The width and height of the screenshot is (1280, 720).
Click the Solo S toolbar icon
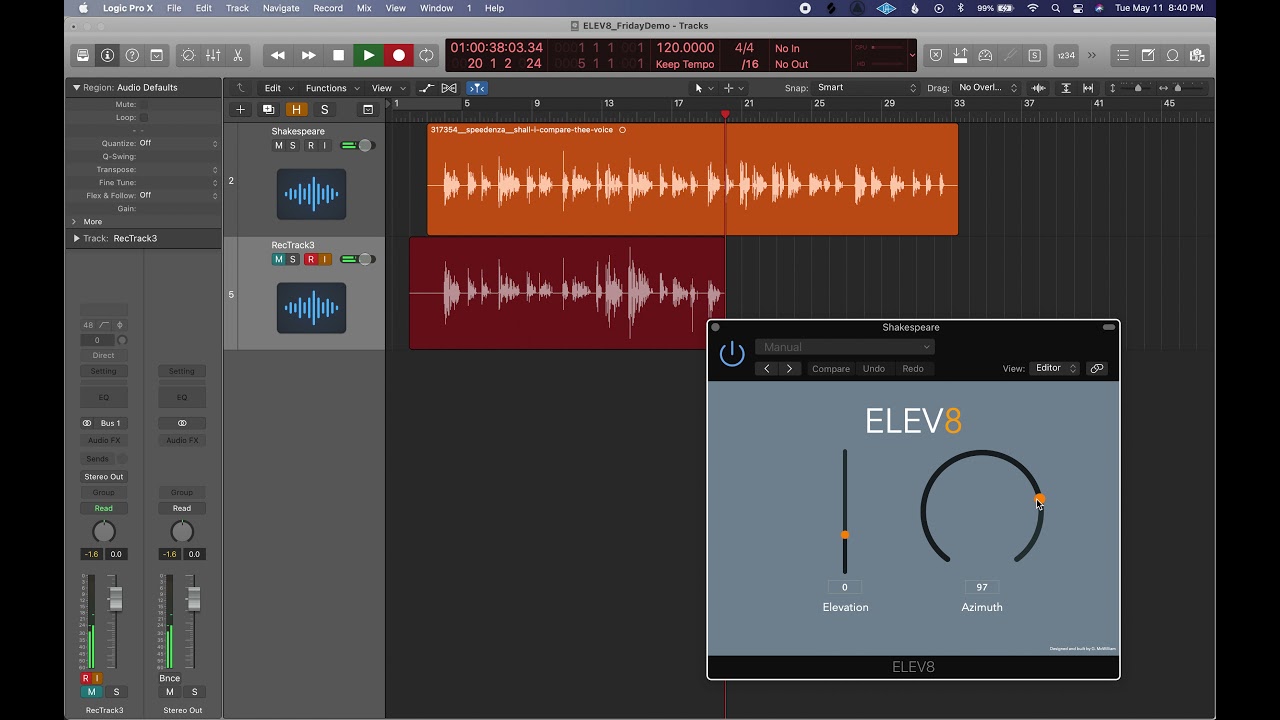1034,55
